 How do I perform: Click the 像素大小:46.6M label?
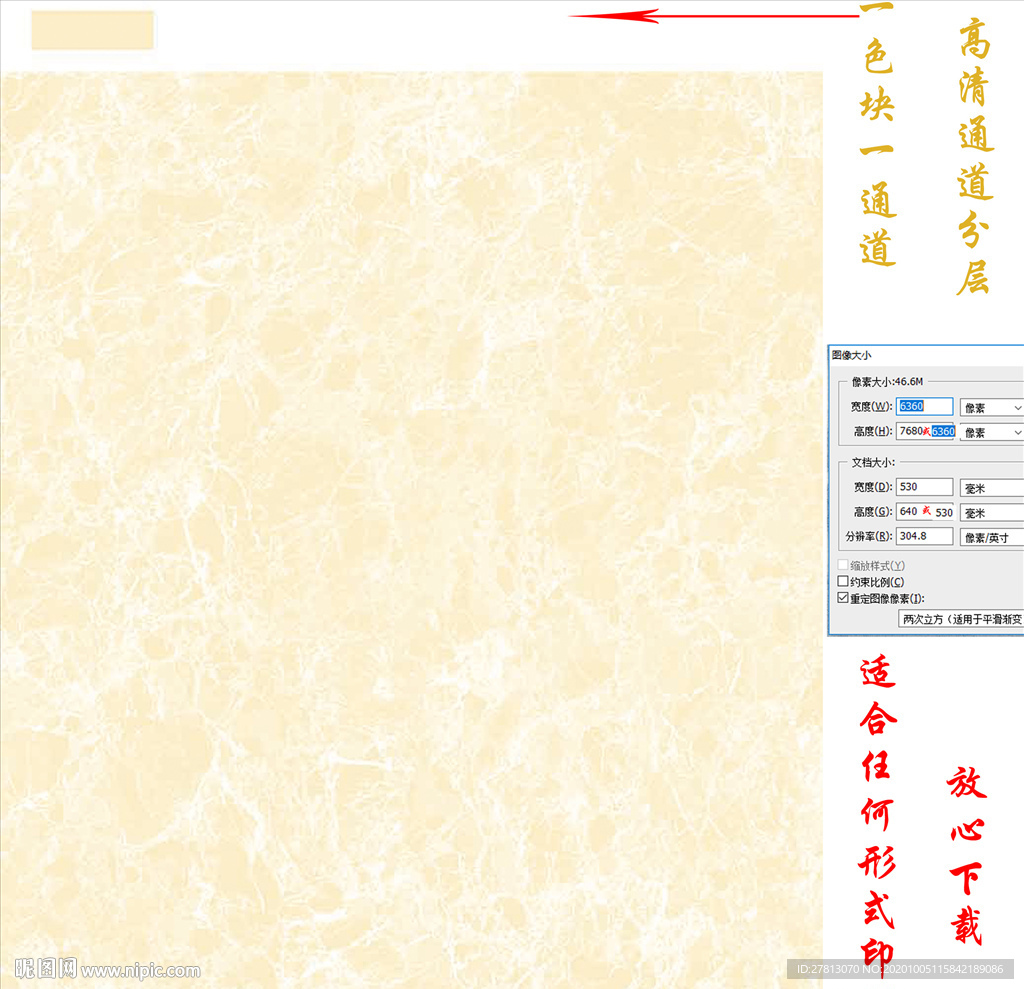click(x=887, y=381)
